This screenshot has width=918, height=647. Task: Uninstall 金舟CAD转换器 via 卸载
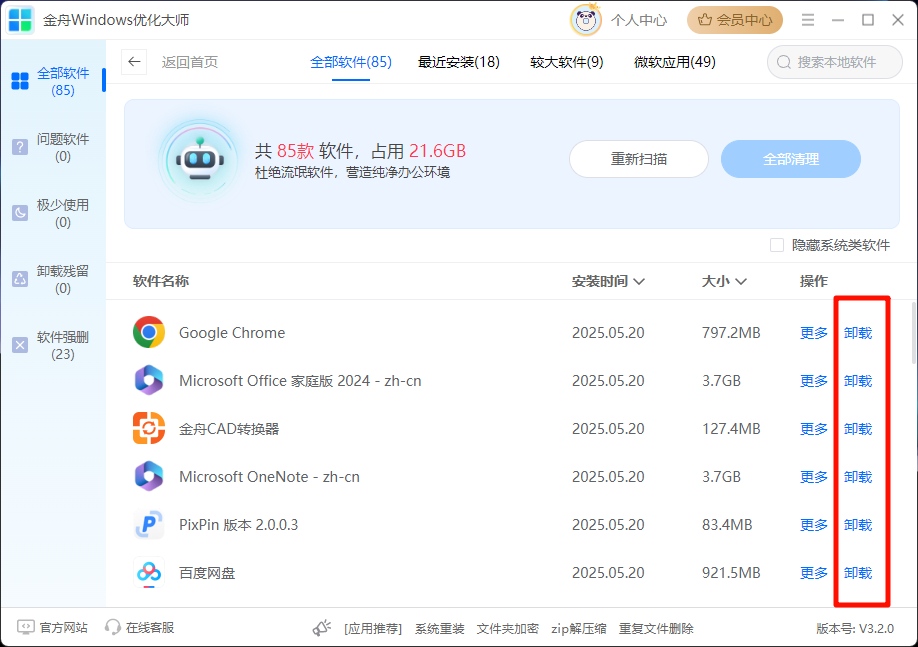coord(858,429)
